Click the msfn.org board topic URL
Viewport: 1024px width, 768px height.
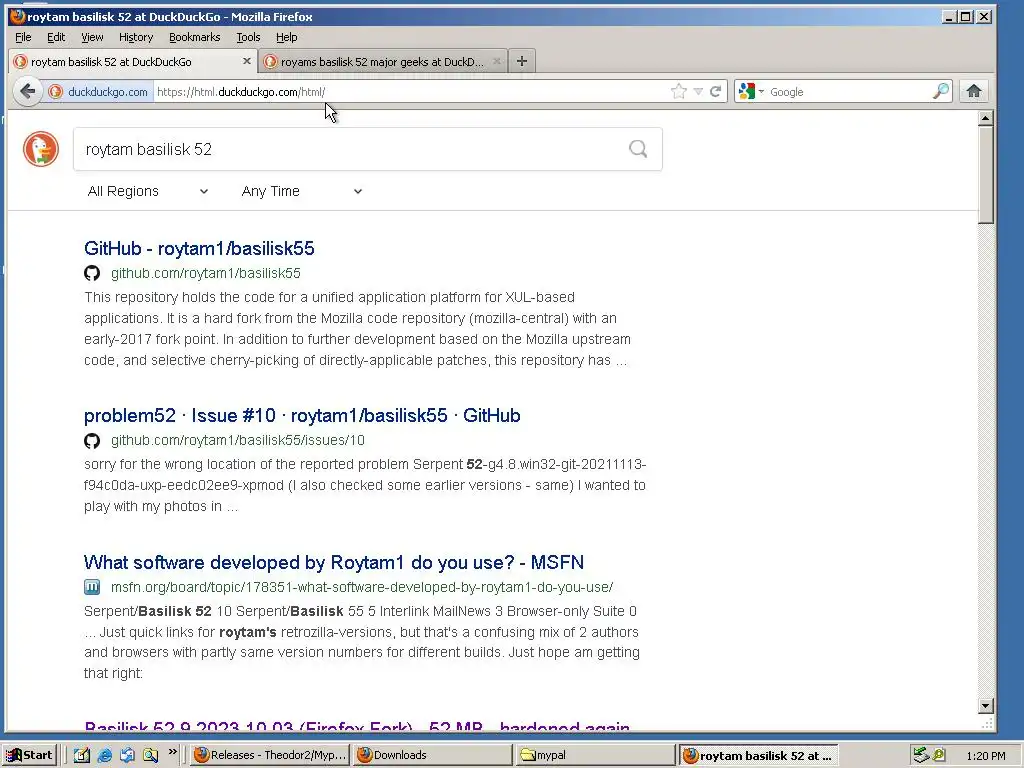(362, 587)
